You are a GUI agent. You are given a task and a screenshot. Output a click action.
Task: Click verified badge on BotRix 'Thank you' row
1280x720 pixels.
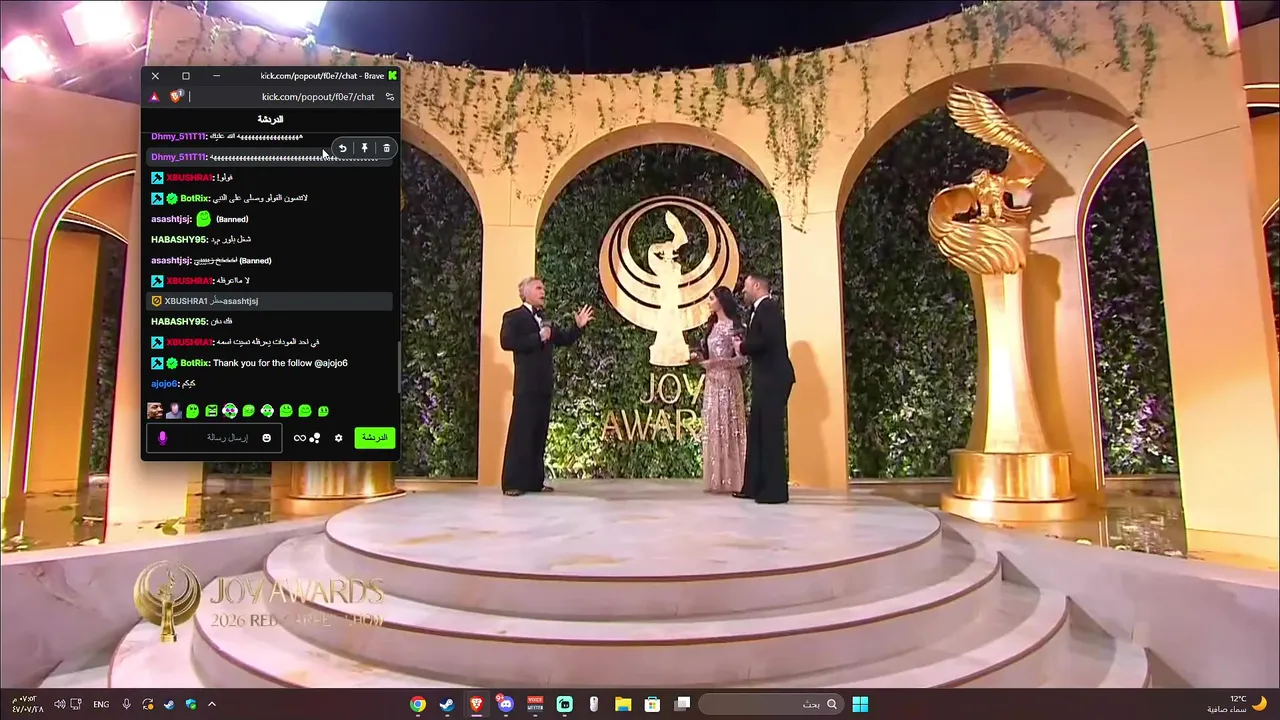[172, 363]
